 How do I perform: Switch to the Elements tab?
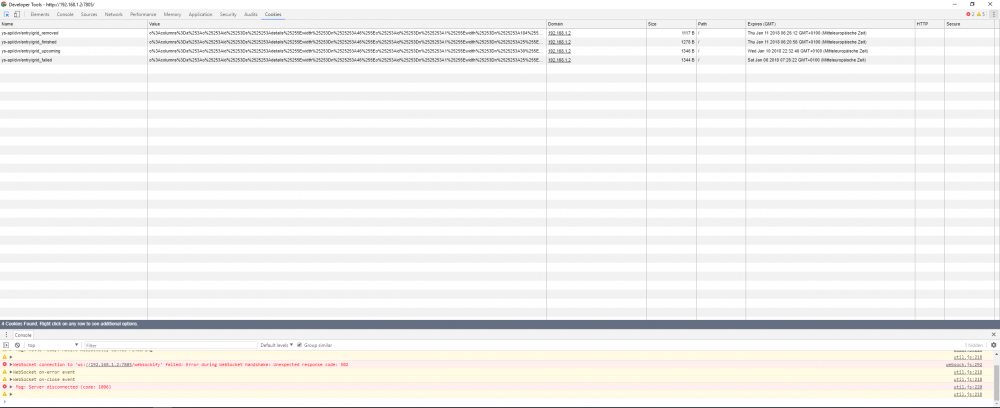click(x=40, y=14)
